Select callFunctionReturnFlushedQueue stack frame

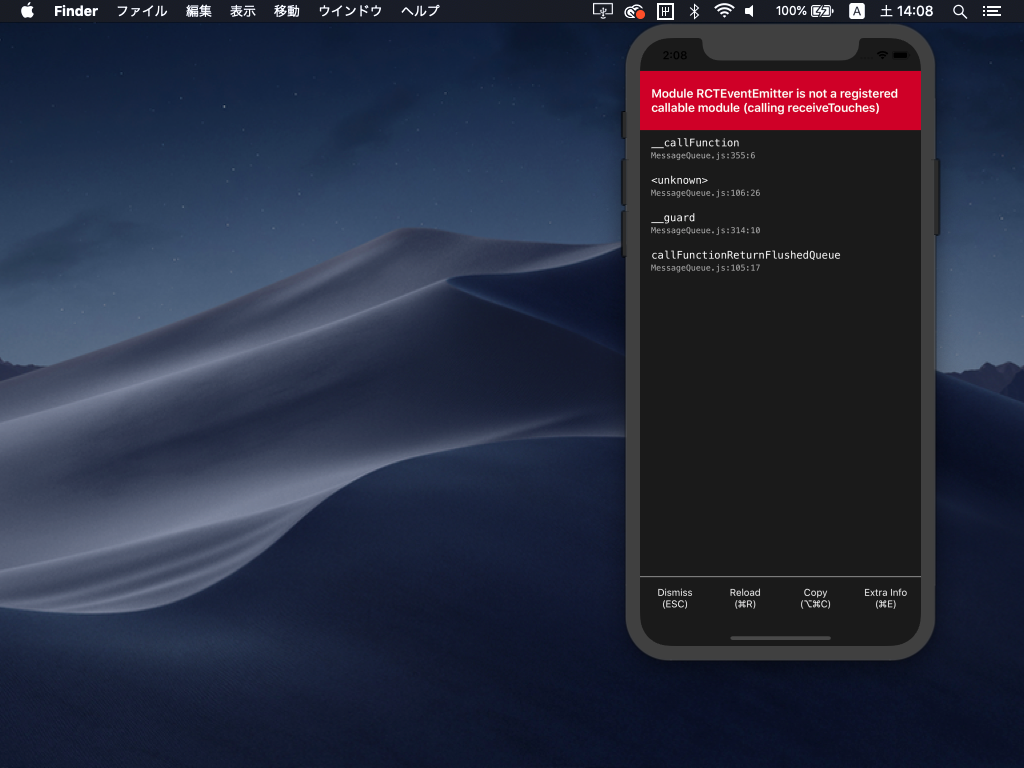coord(745,260)
